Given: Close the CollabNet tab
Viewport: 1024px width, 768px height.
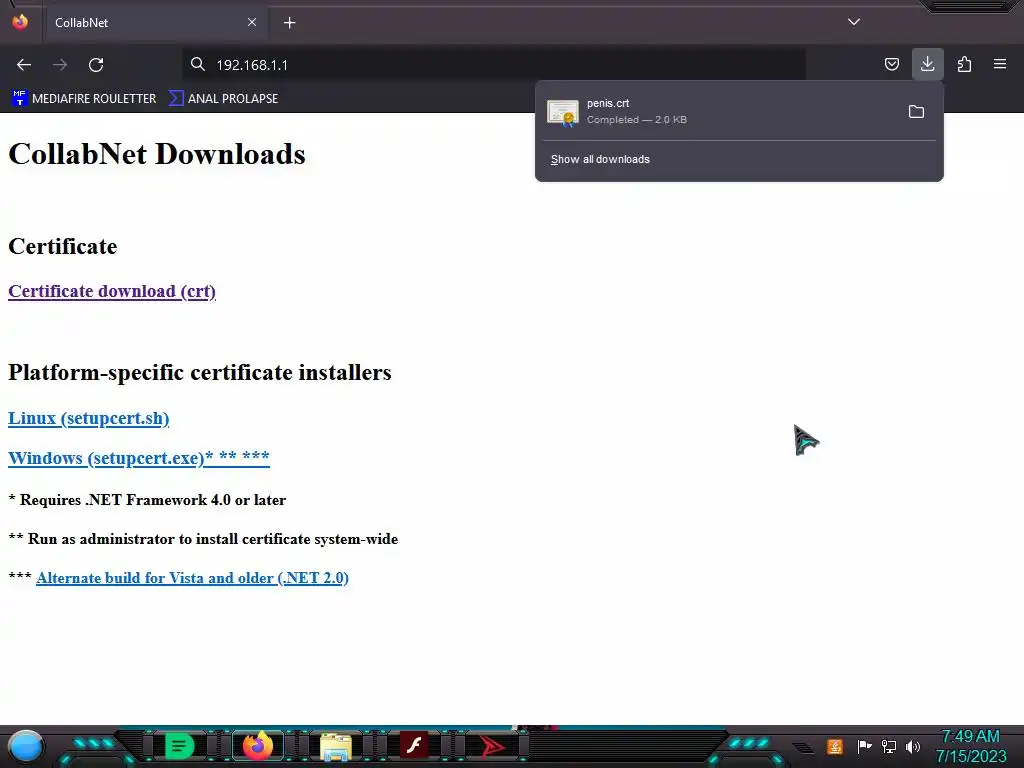Looking at the screenshot, I should click(x=252, y=22).
